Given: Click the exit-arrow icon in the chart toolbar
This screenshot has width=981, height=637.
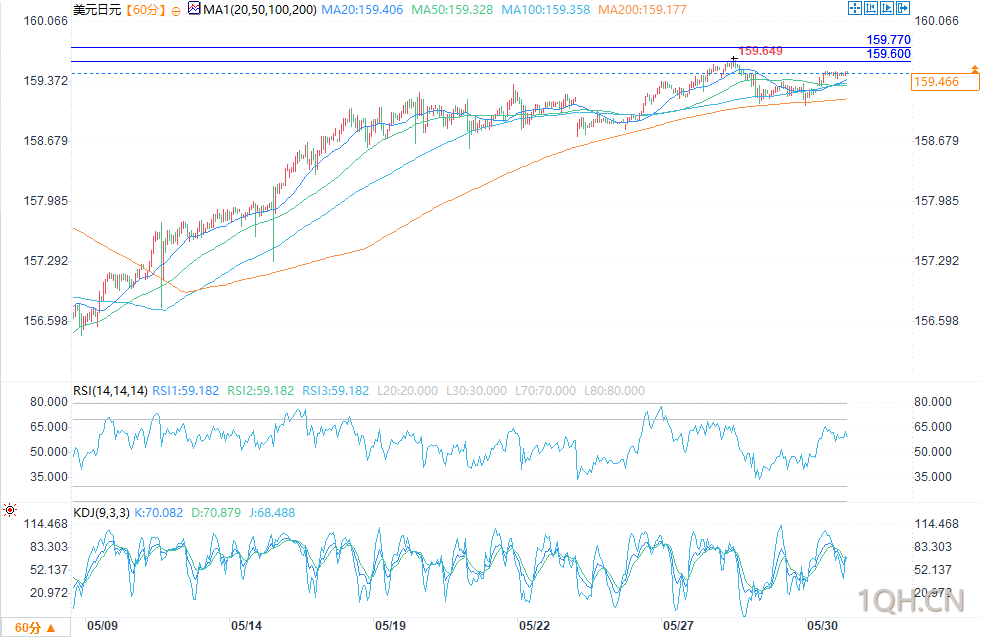Looking at the screenshot, I should tap(903, 8).
